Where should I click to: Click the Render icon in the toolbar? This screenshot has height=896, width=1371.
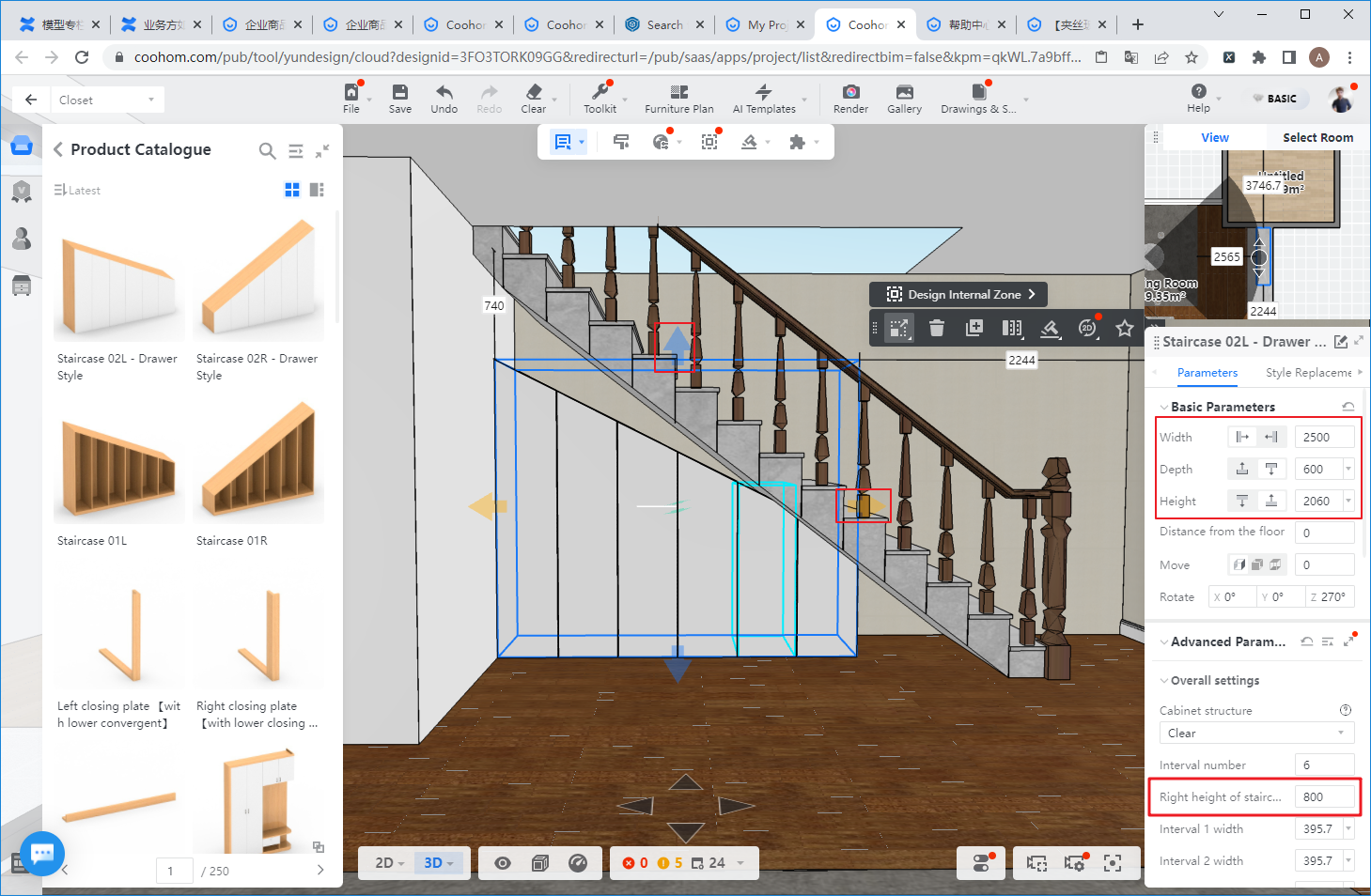point(850,92)
